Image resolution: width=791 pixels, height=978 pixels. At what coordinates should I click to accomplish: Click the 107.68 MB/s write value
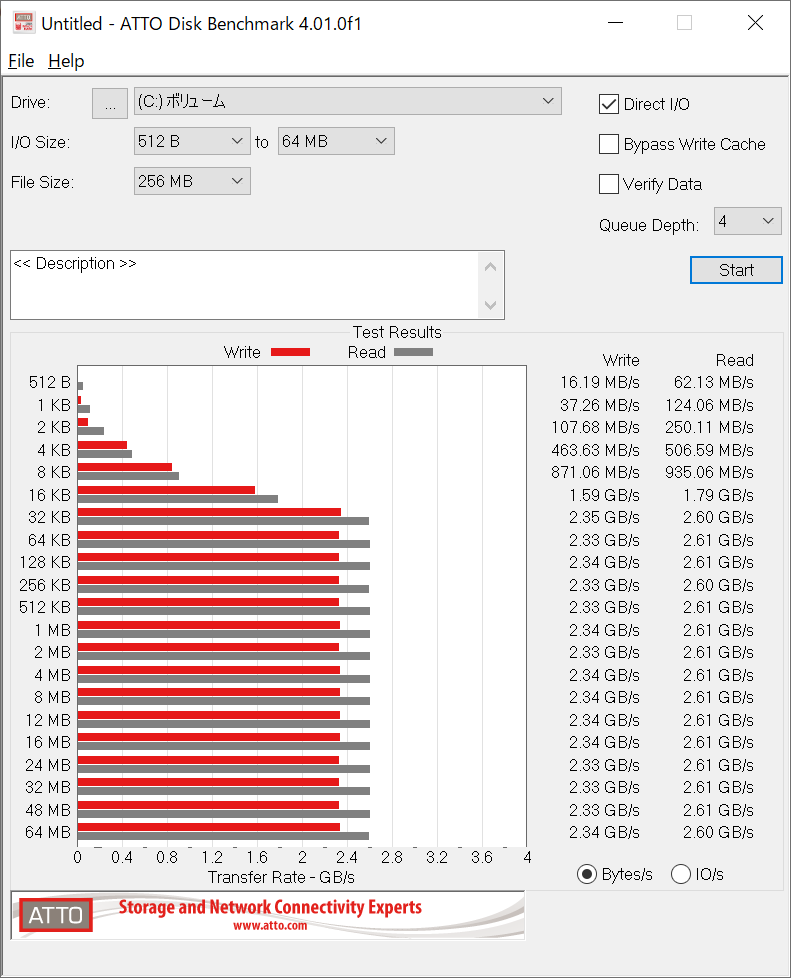pos(595,427)
